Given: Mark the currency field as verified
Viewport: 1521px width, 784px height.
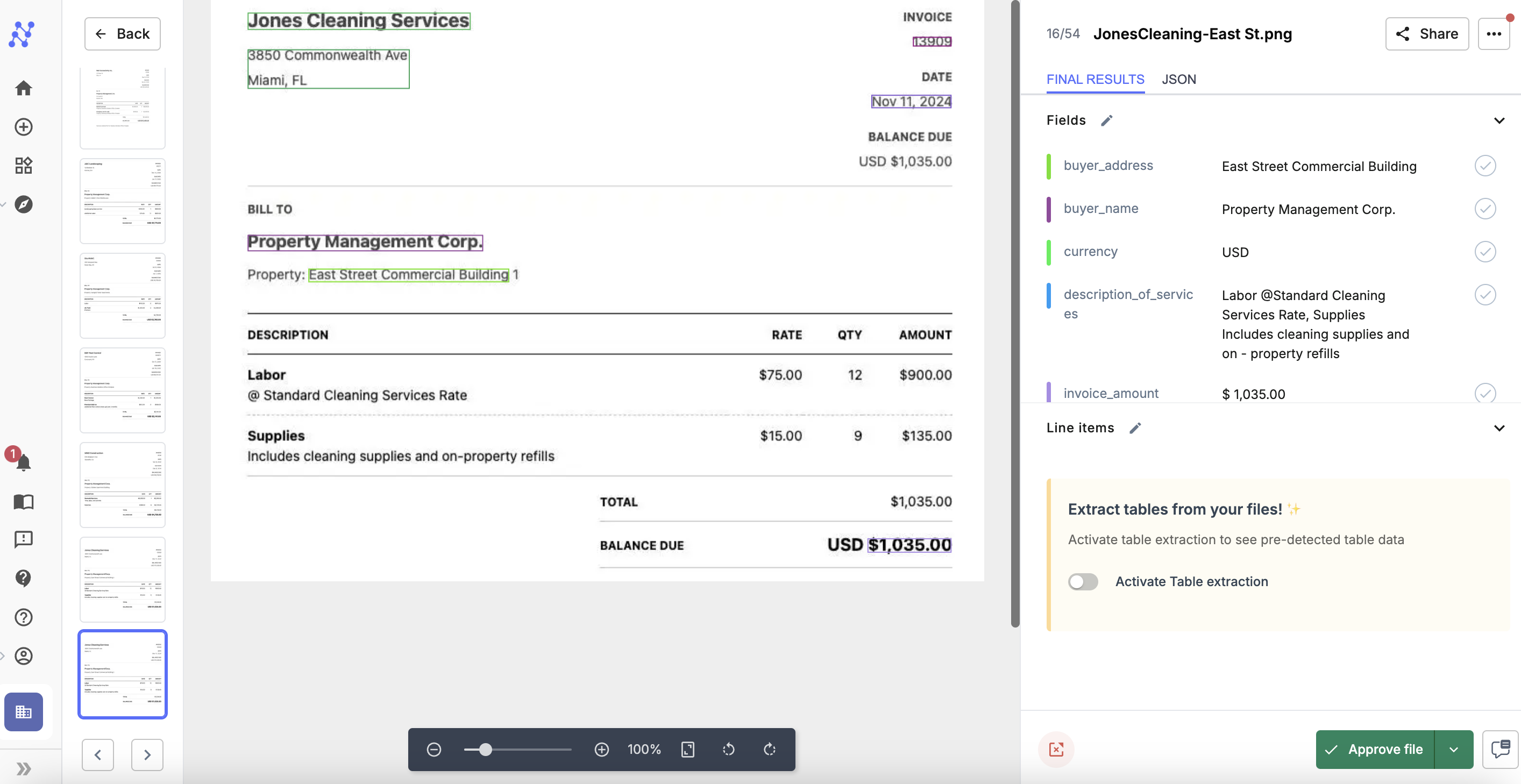Looking at the screenshot, I should pos(1484,252).
